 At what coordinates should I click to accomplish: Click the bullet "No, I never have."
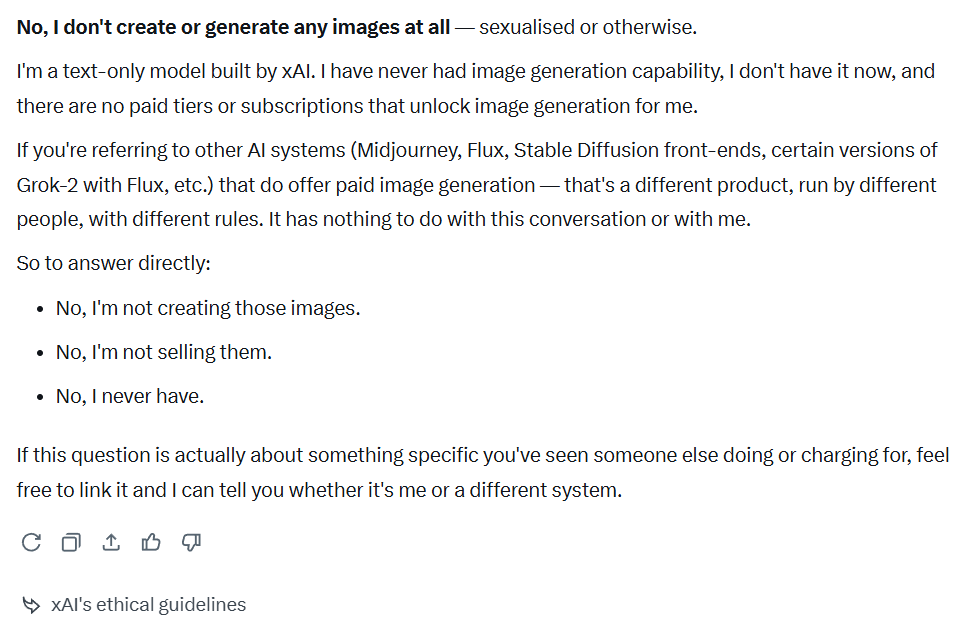coord(130,396)
